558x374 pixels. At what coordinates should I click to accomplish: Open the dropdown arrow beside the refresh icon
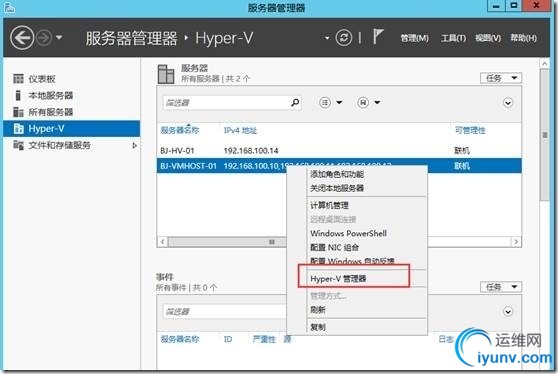[x=327, y=38]
